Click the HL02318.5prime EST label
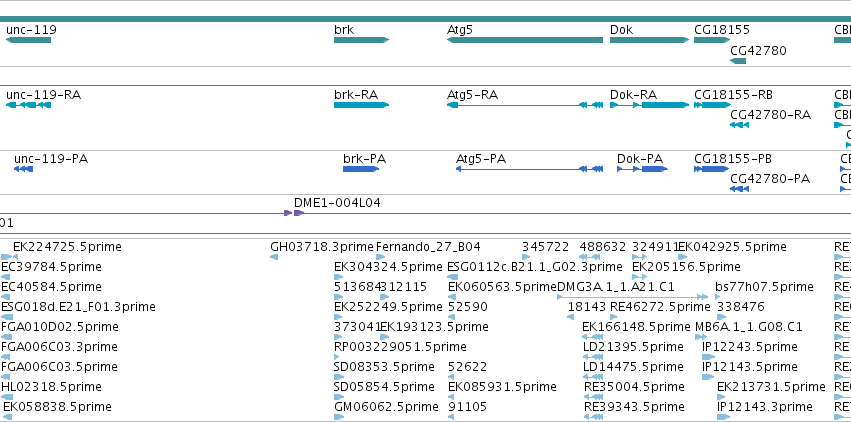Image resolution: width=851 pixels, height=422 pixels. 51,387
